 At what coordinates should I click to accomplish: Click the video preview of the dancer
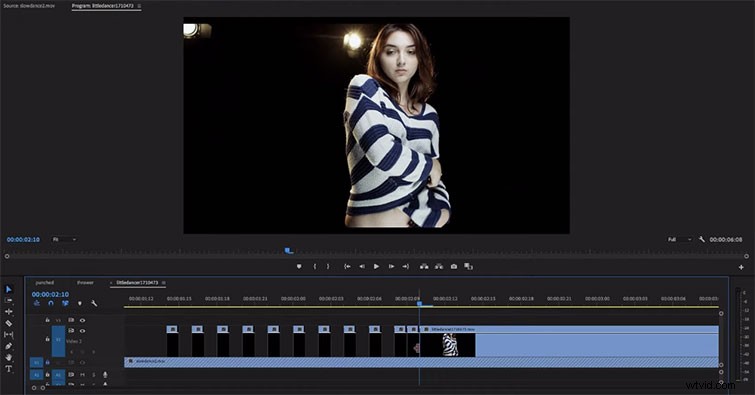tap(377, 125)
